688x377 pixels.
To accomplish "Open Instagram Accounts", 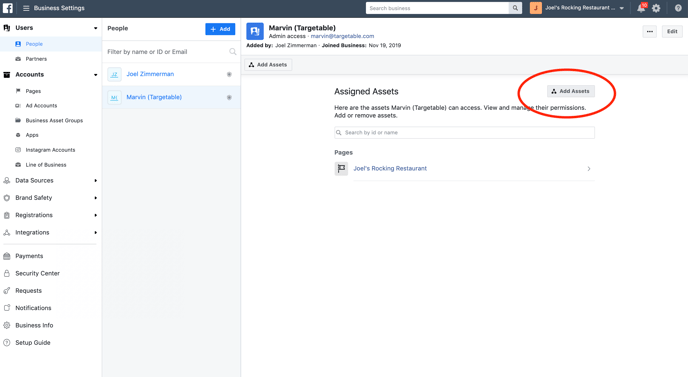I will click(x=50, y=150).
